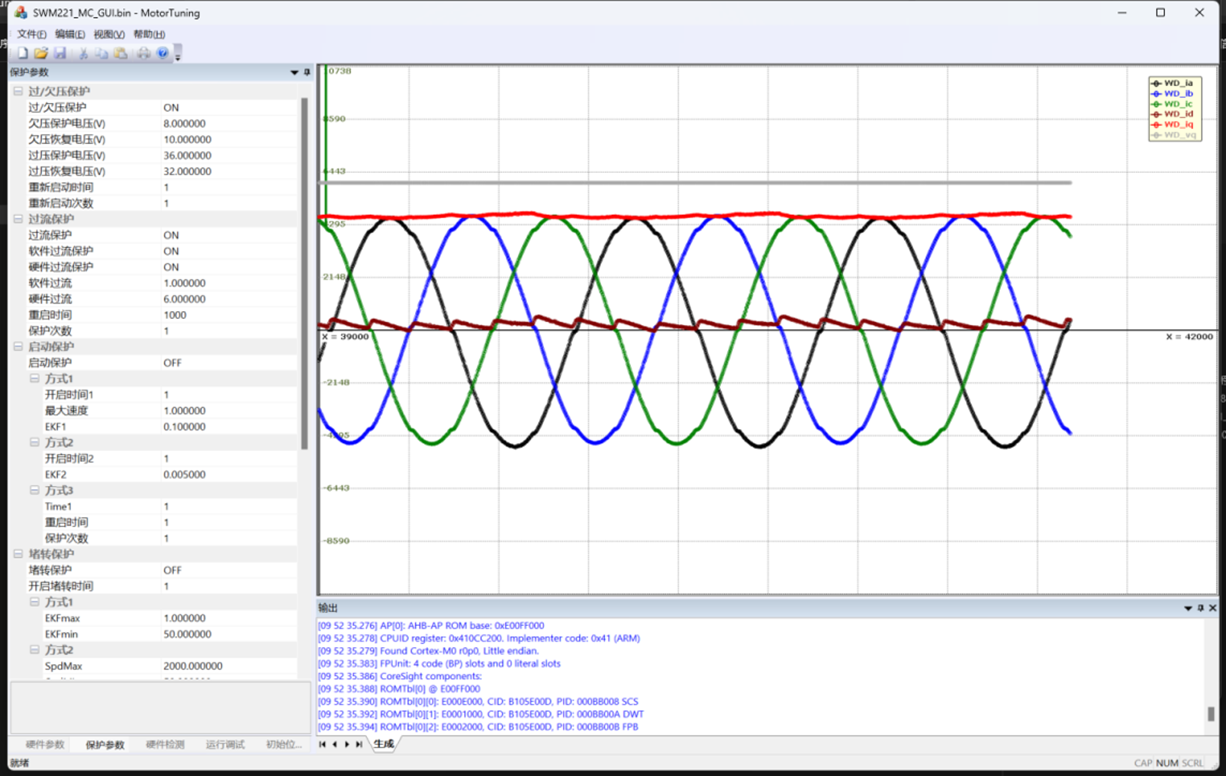Switch to the 硬件参数 tab

(45, 745)
